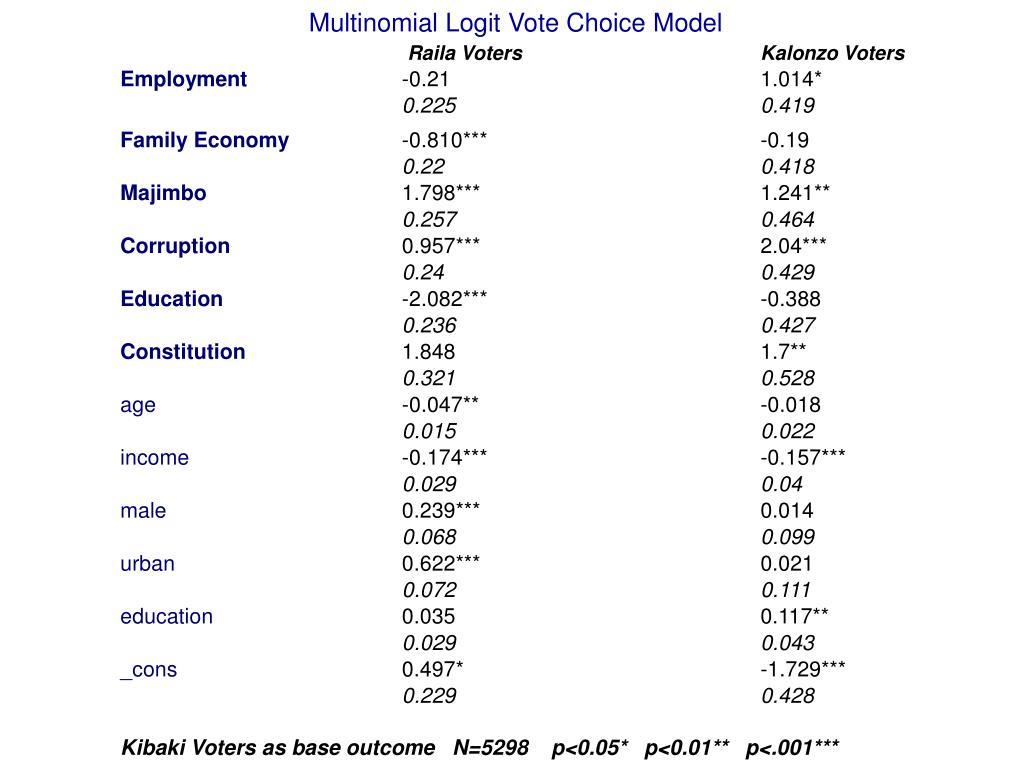The image size is (1024, 768).
Task: Click the Multinomial Logit Vote Choice Model title
Action: 515,23
